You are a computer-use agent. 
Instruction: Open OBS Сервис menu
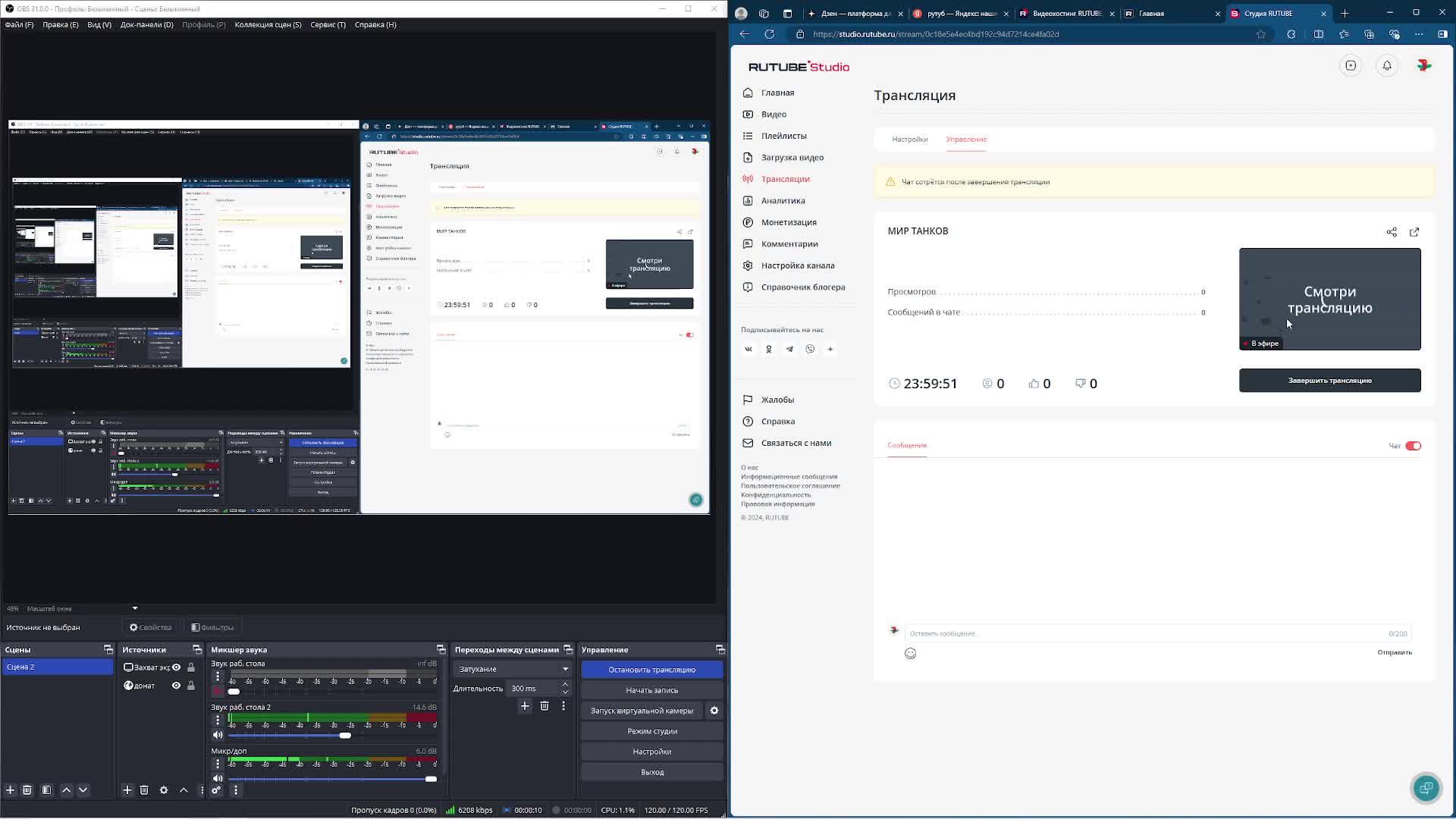328,24
